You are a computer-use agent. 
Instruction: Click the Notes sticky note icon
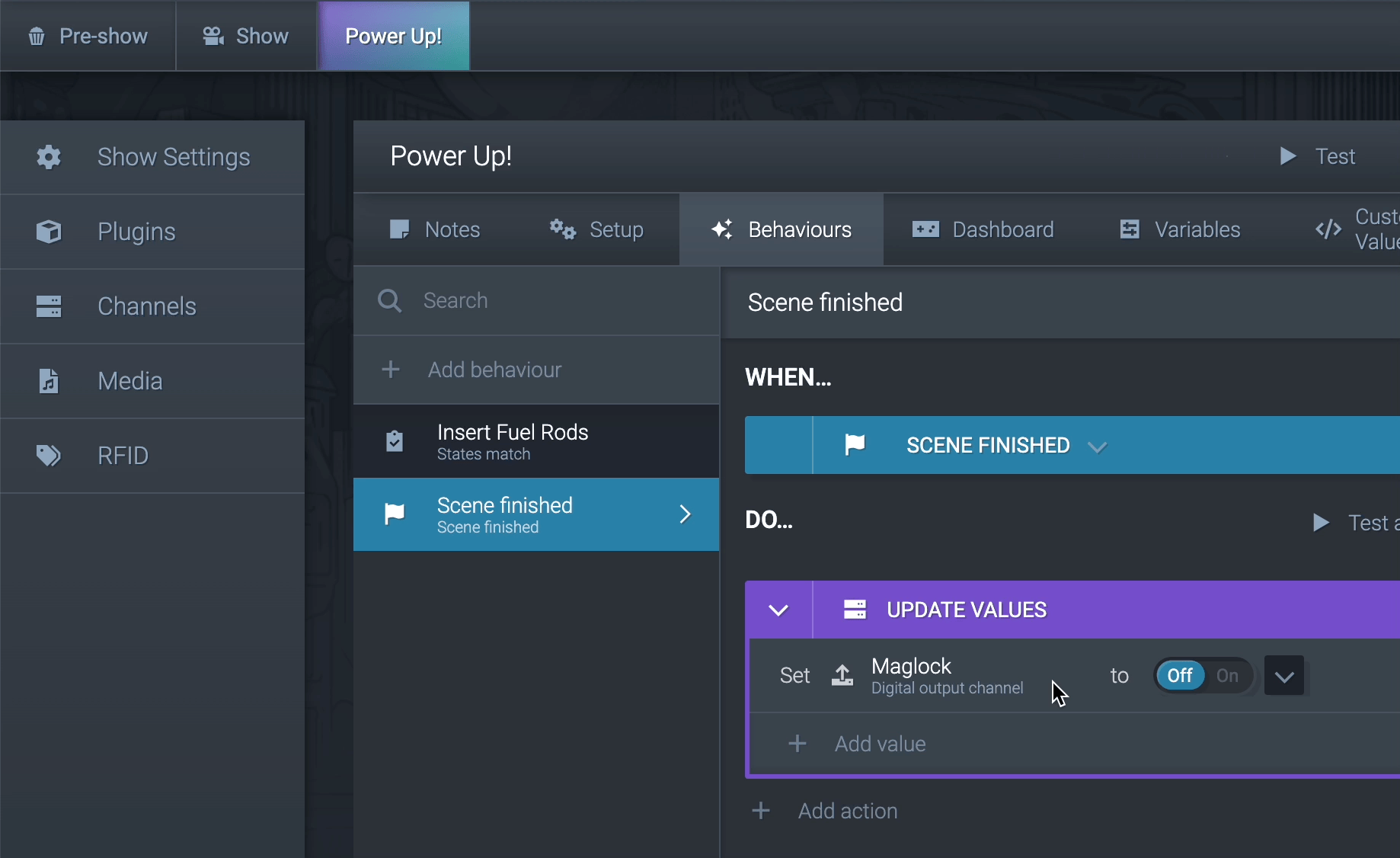(399, 229)
